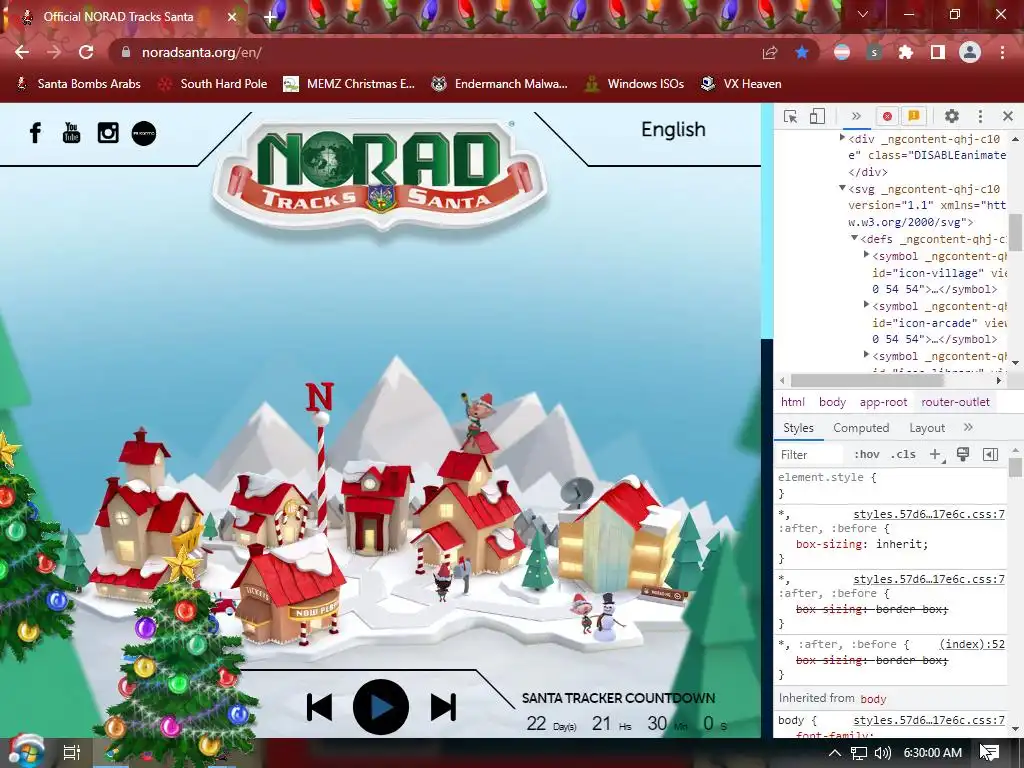Open the Windows Start button

[26, 752]
